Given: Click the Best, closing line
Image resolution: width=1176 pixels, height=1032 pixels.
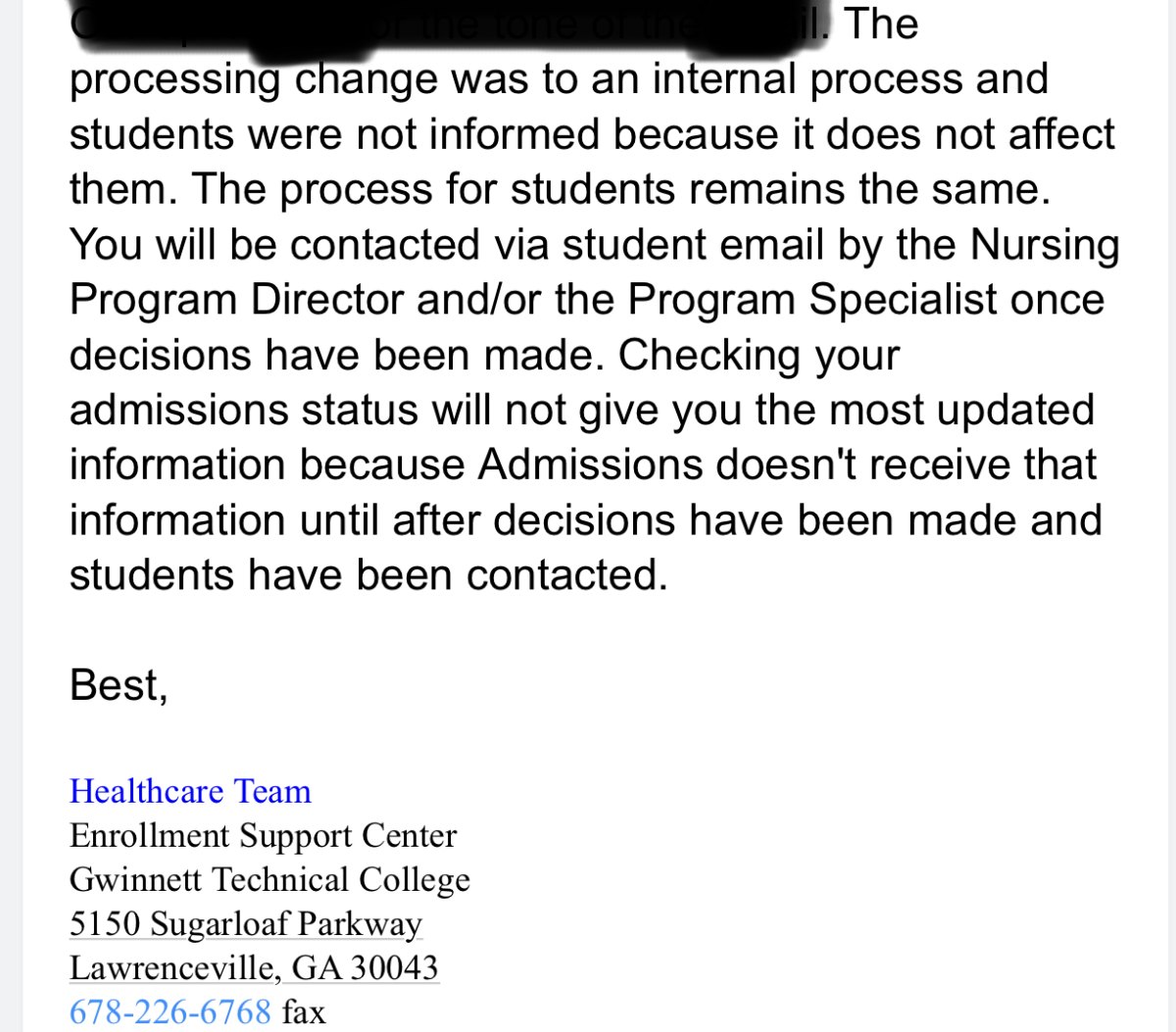Looking at the screenshot, I should click(119, 685).
